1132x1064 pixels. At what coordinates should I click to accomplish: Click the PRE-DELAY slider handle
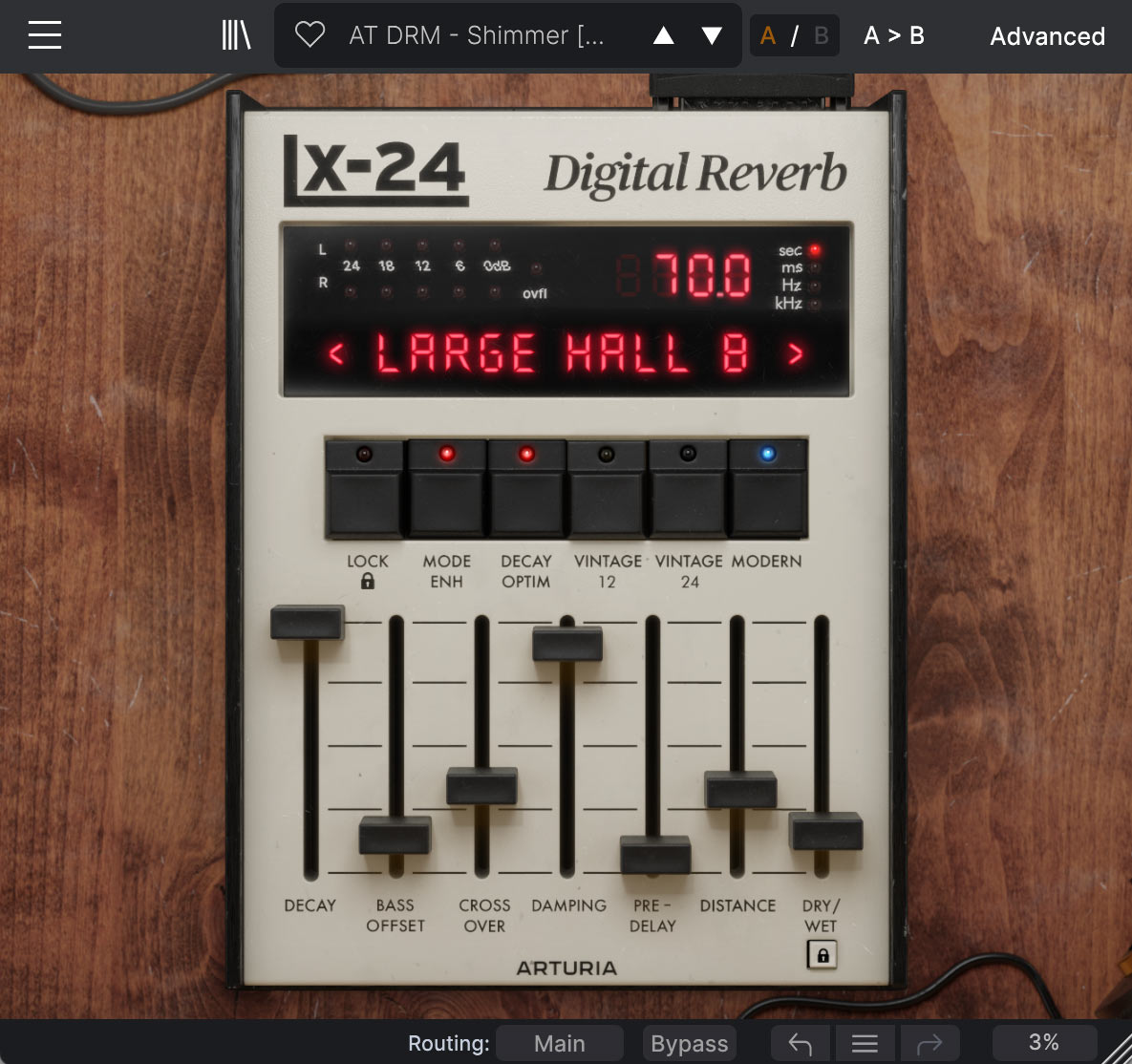[655, 855]
